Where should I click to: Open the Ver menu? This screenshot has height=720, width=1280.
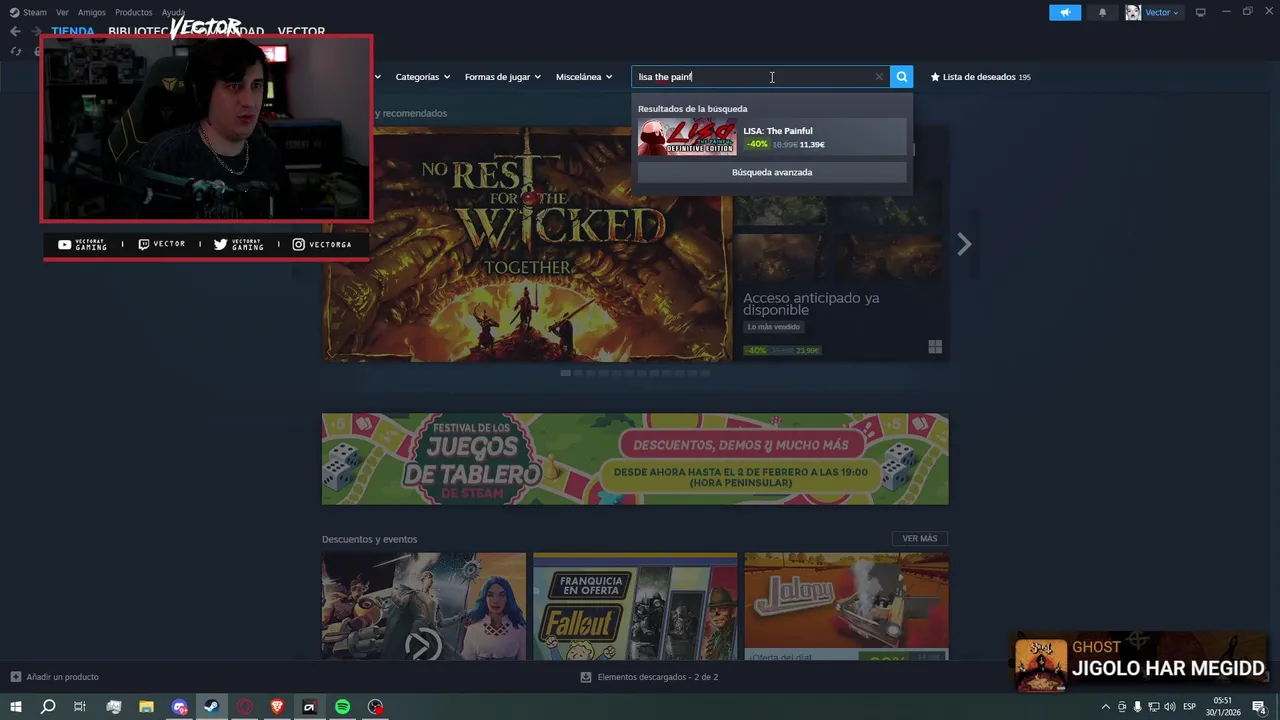(x=62, y=12)
